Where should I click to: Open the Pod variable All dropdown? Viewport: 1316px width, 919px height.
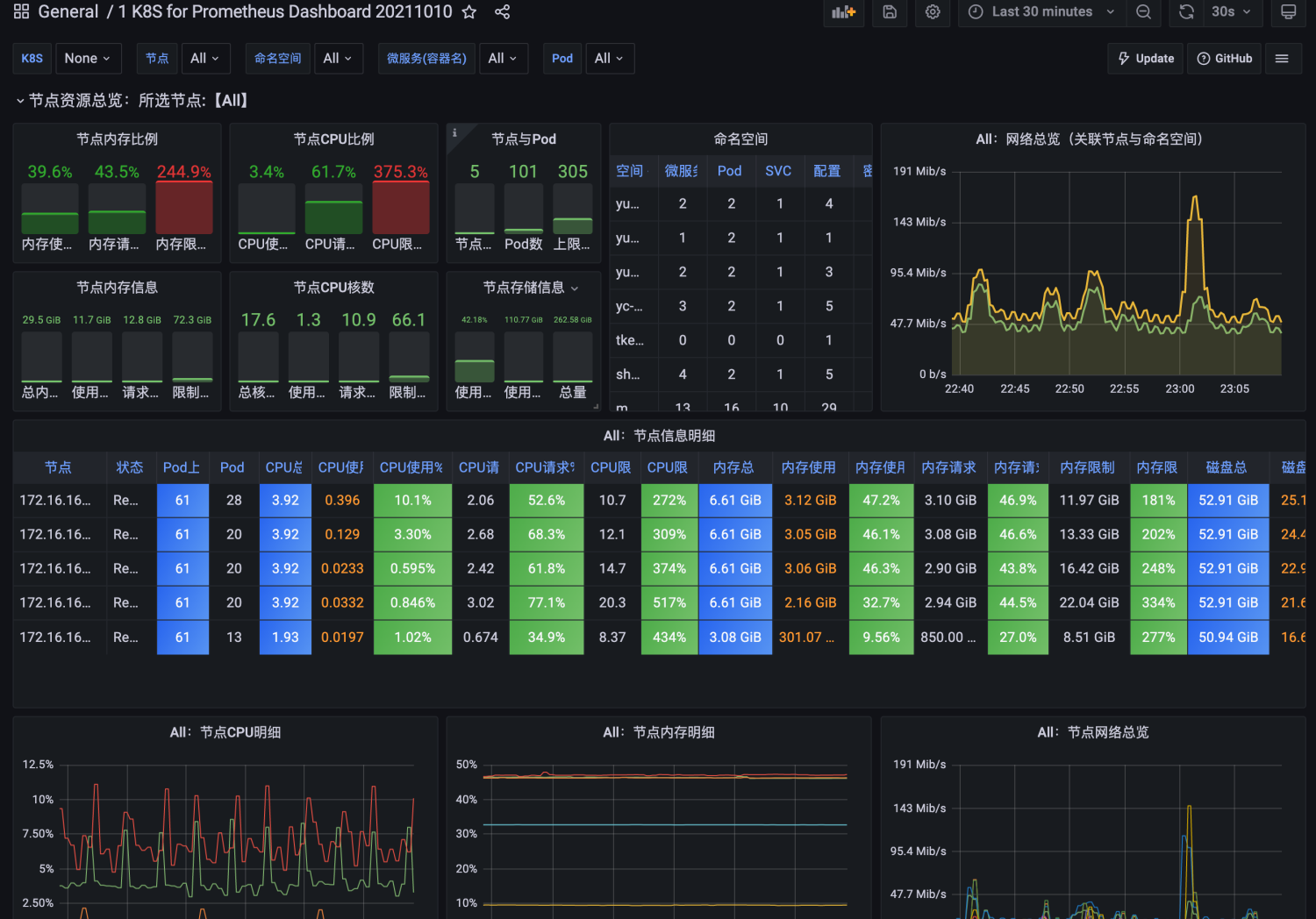(x=609, y=59)
